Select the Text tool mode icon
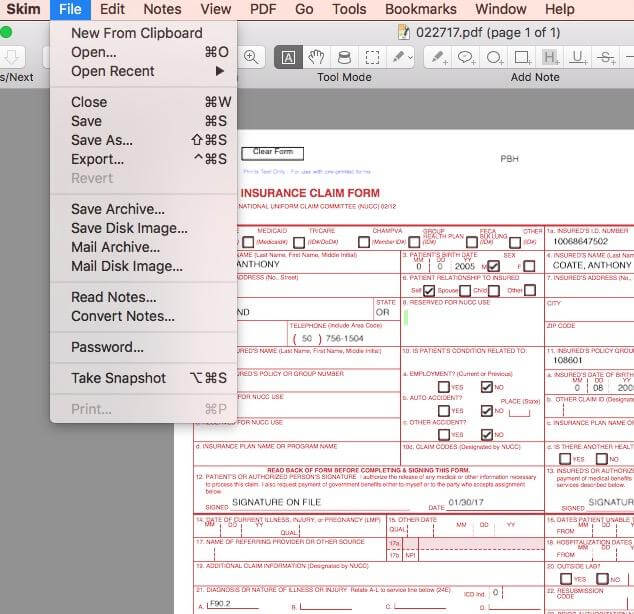This screenshot has height=614, width=634. click(288, 57)
